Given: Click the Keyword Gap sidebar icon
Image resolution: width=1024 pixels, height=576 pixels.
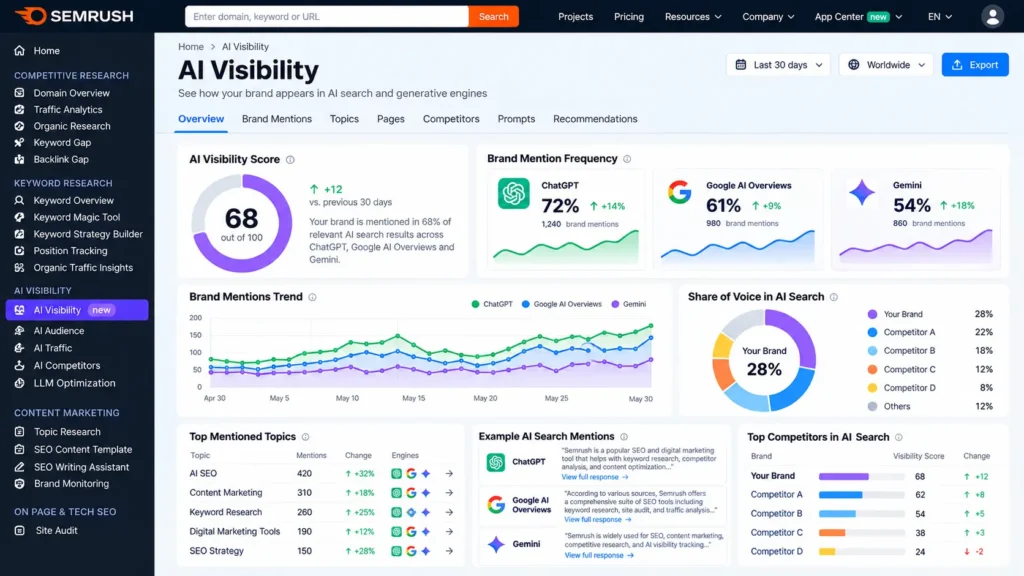Looking at the screenshot, I should [20, 142].
